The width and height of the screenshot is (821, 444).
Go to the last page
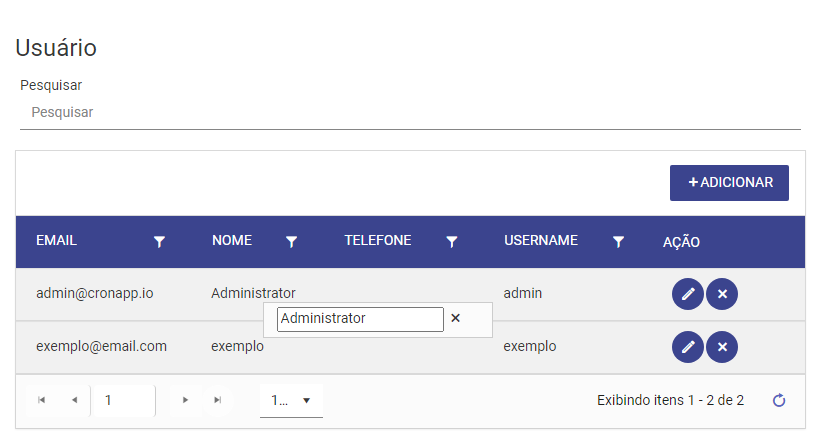pos(218,400)
